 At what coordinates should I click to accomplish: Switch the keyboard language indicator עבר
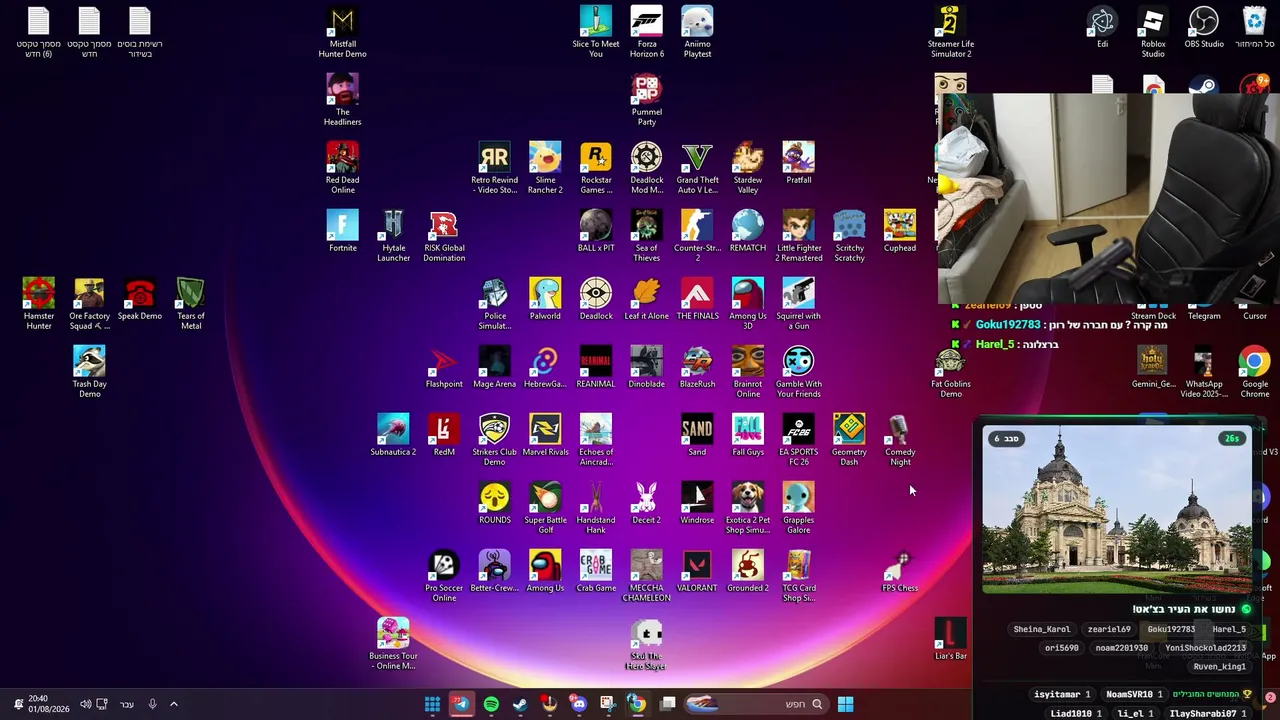tap(127, 704)
